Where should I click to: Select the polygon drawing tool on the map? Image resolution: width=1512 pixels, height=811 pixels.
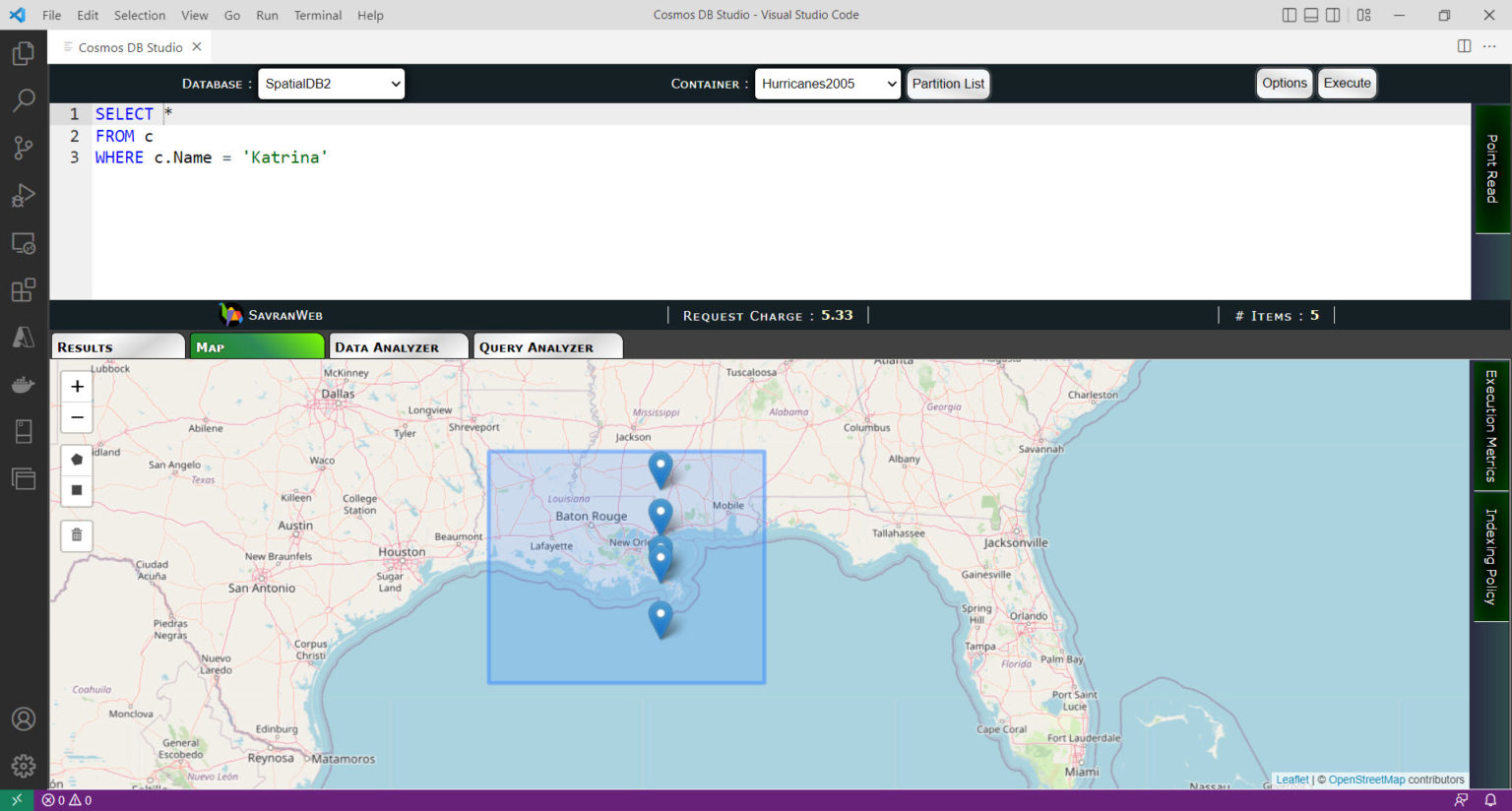point(76,459)
